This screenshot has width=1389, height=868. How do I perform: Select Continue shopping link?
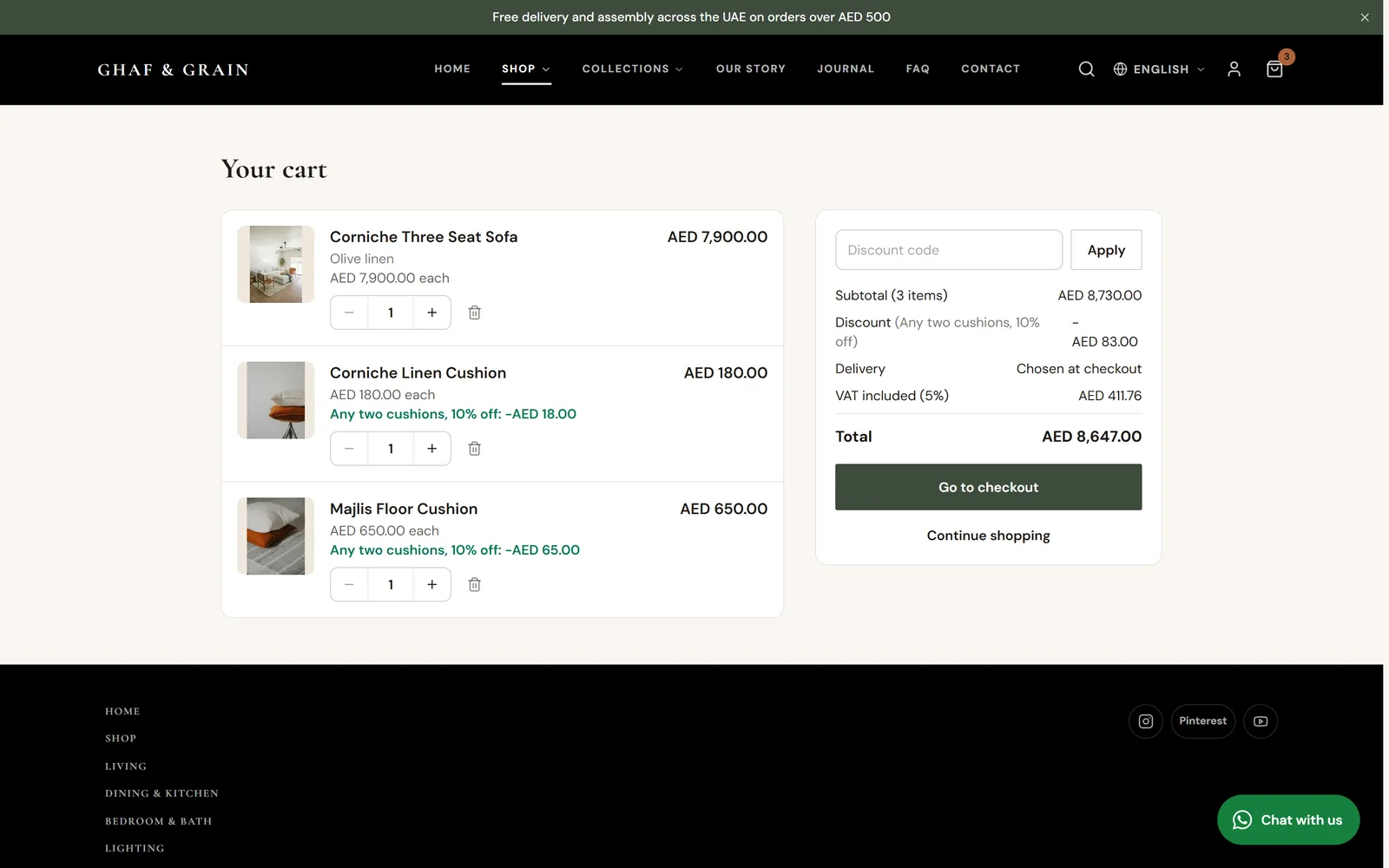(989, 536)
